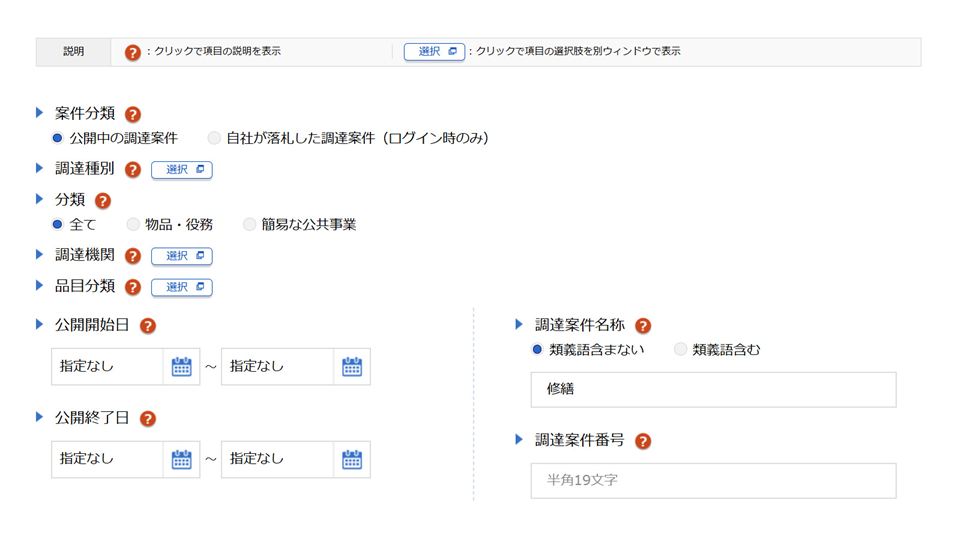Click the 案件分類 section label
958x554 pixels.
[x=85, y=114]
